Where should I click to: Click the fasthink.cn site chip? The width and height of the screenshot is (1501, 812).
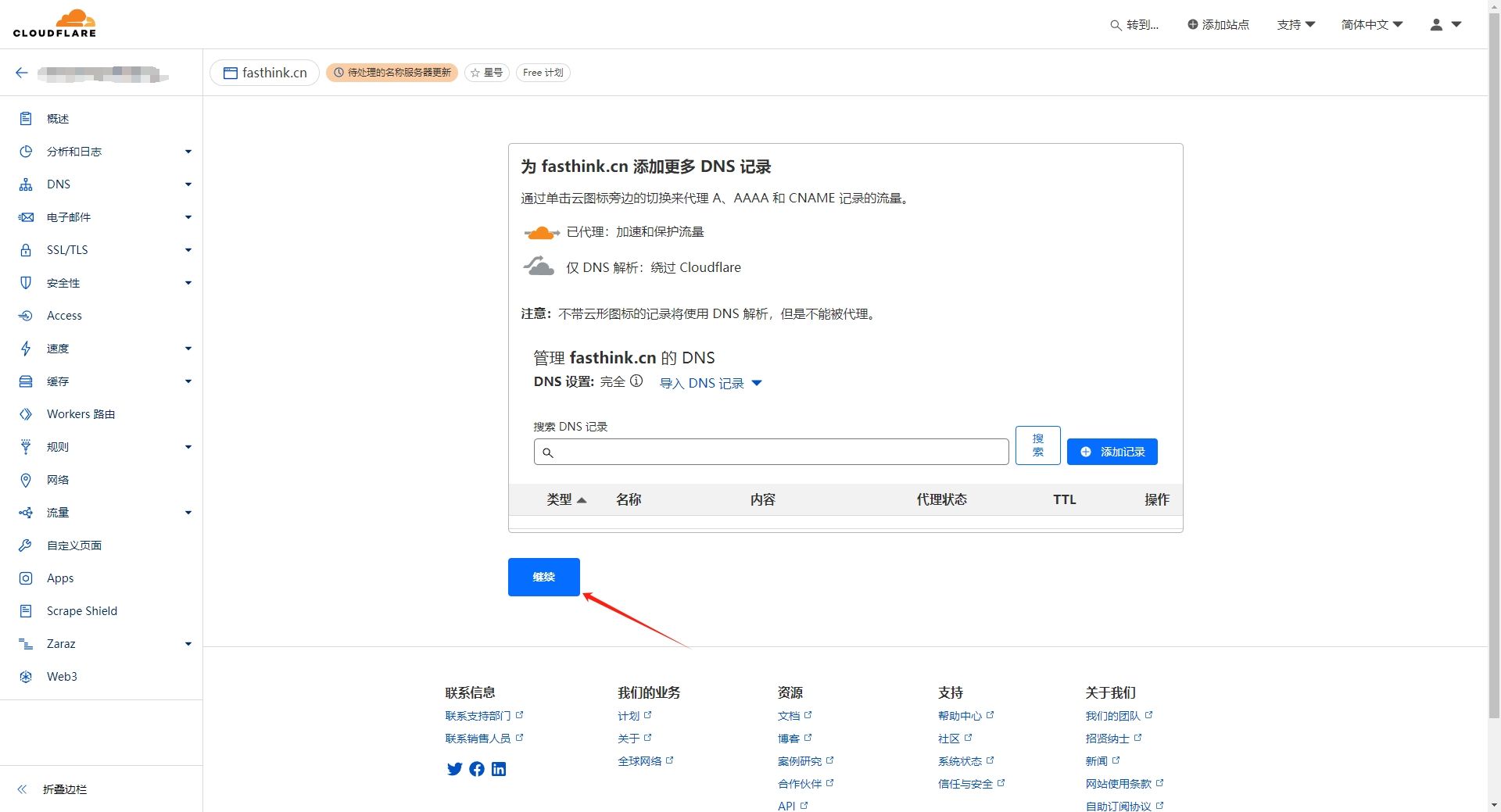[x=265, y=73]
